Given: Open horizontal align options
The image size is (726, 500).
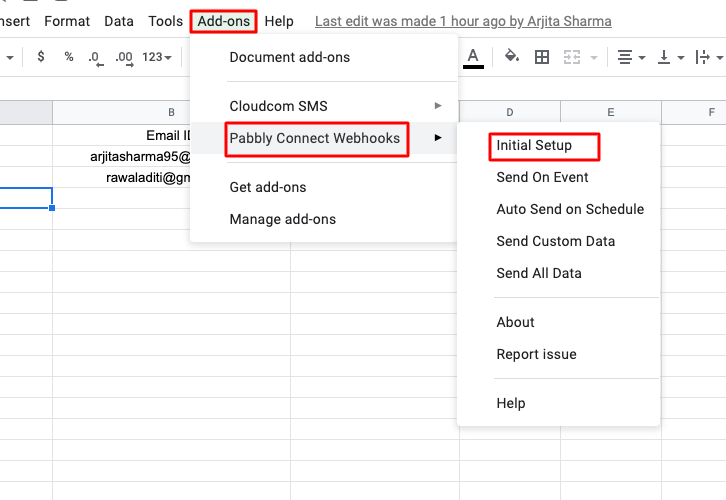Looking at the screenshot, I should [631, 57].
